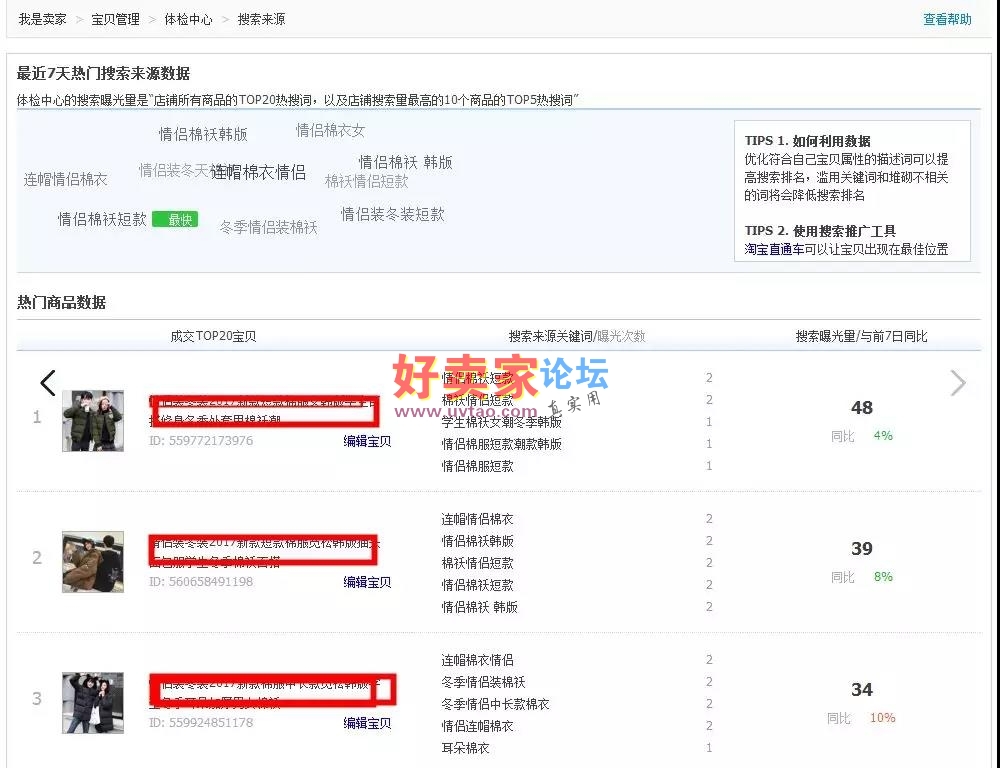The image size is (1000, 768).
Task: Open thumbnail of product ranked 2
Action: tap(93, 562)
